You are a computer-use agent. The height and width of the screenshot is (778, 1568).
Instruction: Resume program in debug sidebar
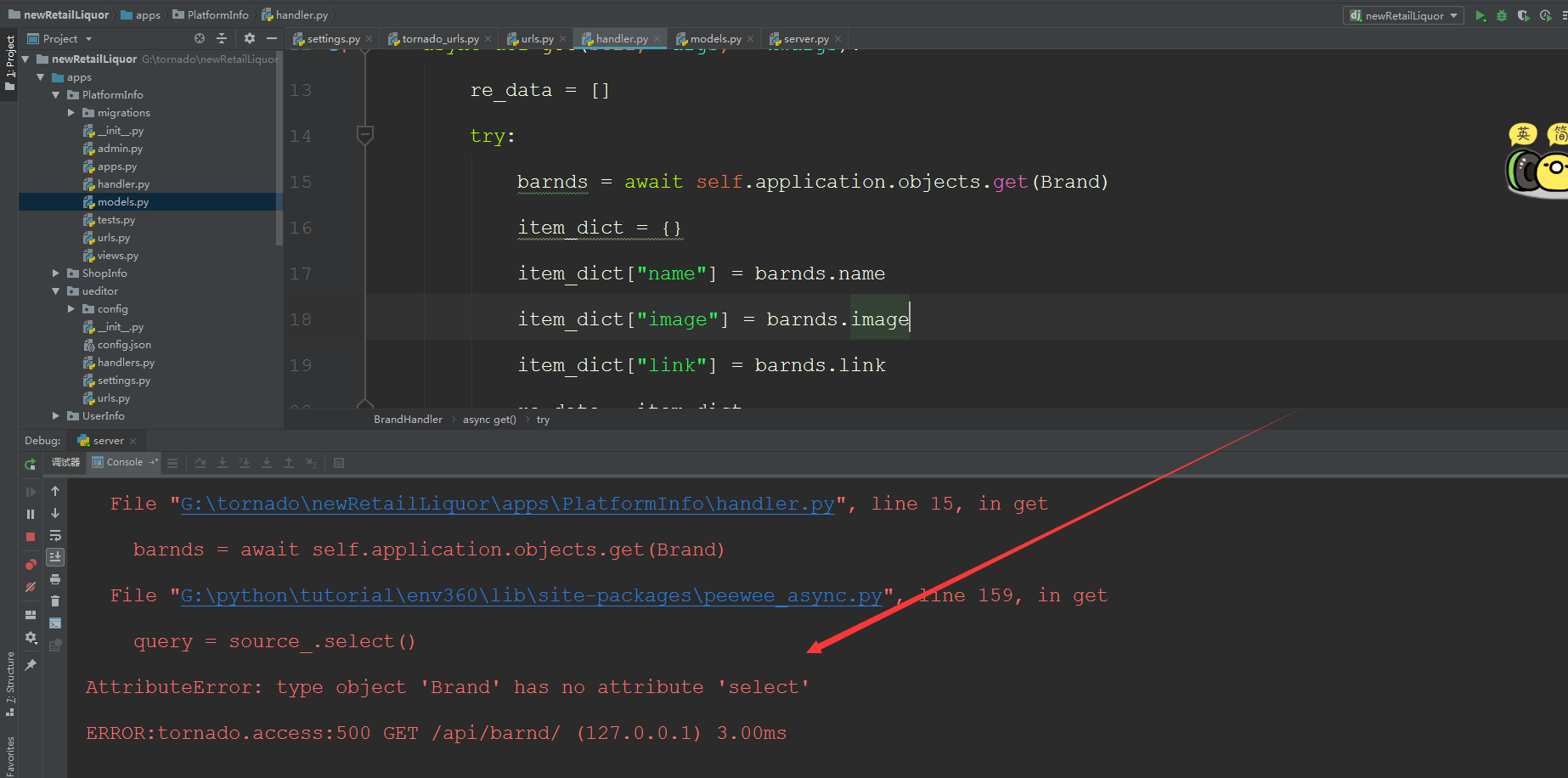click(x=31, y=492)
